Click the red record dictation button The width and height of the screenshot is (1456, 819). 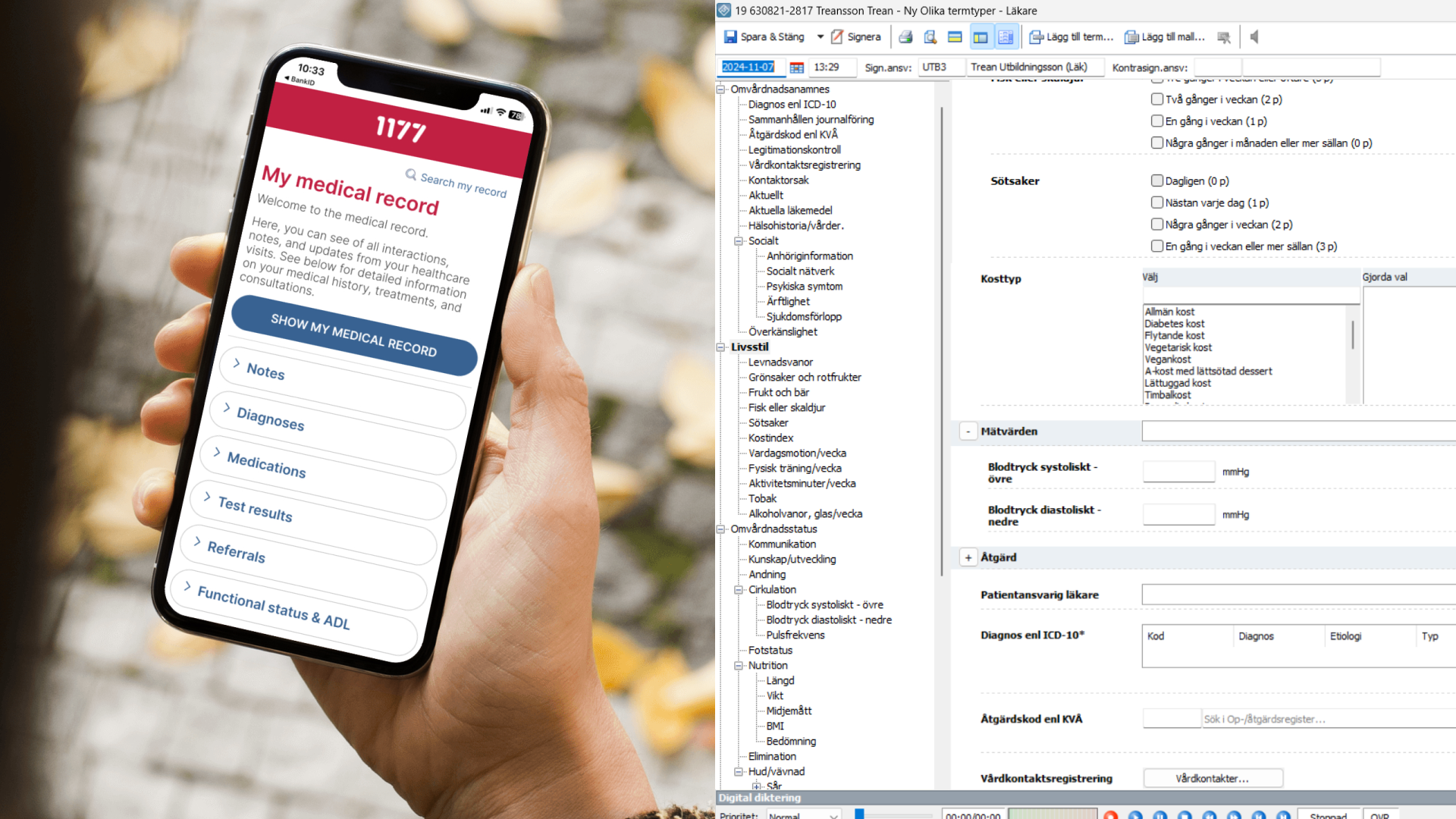(x=1111, y=815)
